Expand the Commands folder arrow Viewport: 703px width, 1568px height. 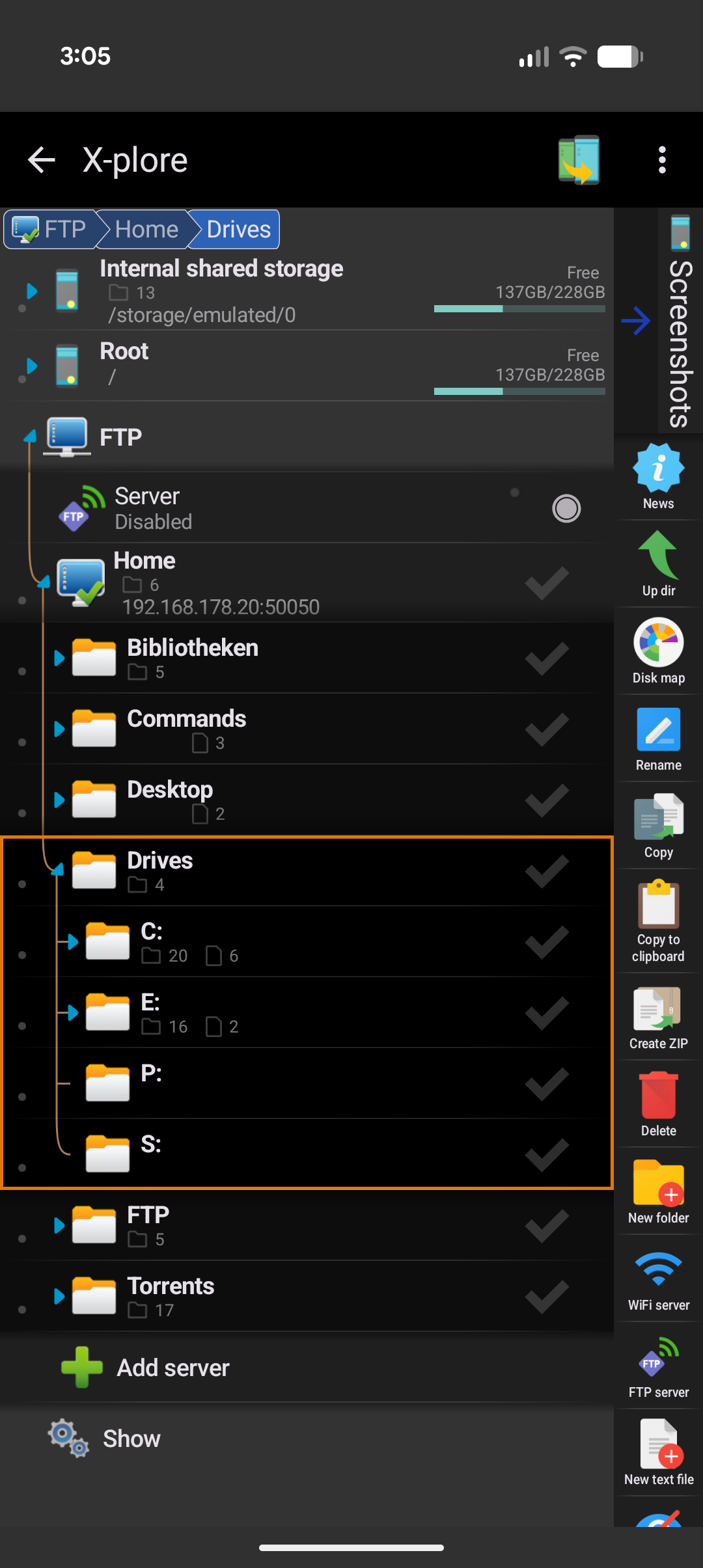59,729
